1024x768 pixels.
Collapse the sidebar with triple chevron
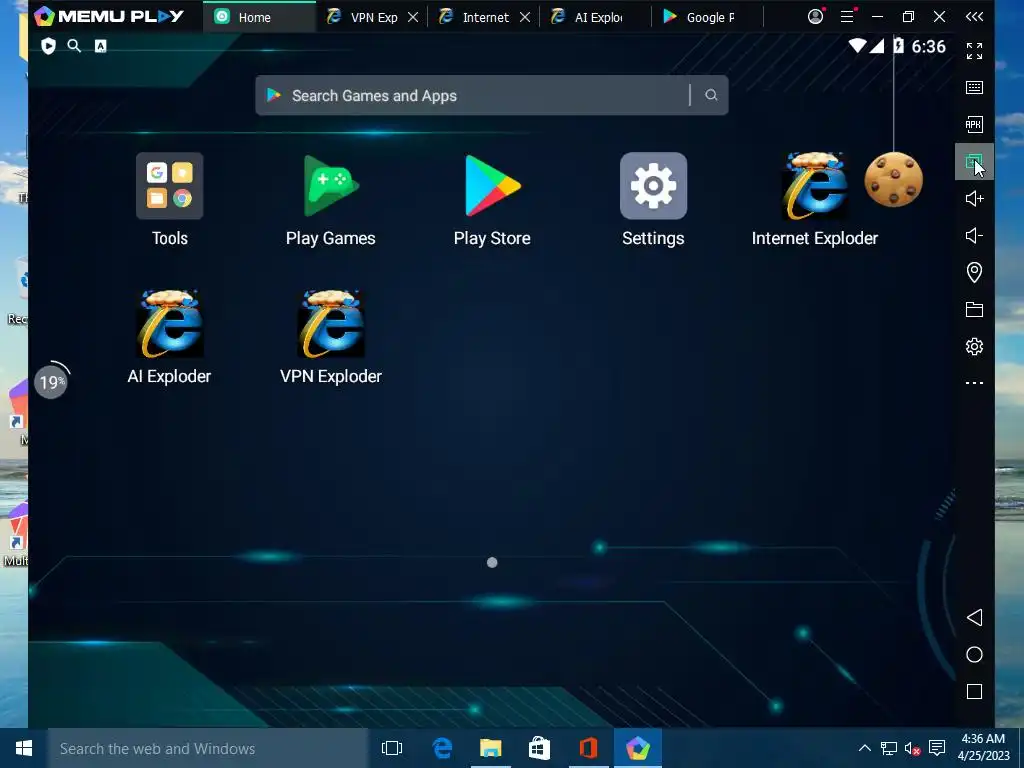point(974,16)
